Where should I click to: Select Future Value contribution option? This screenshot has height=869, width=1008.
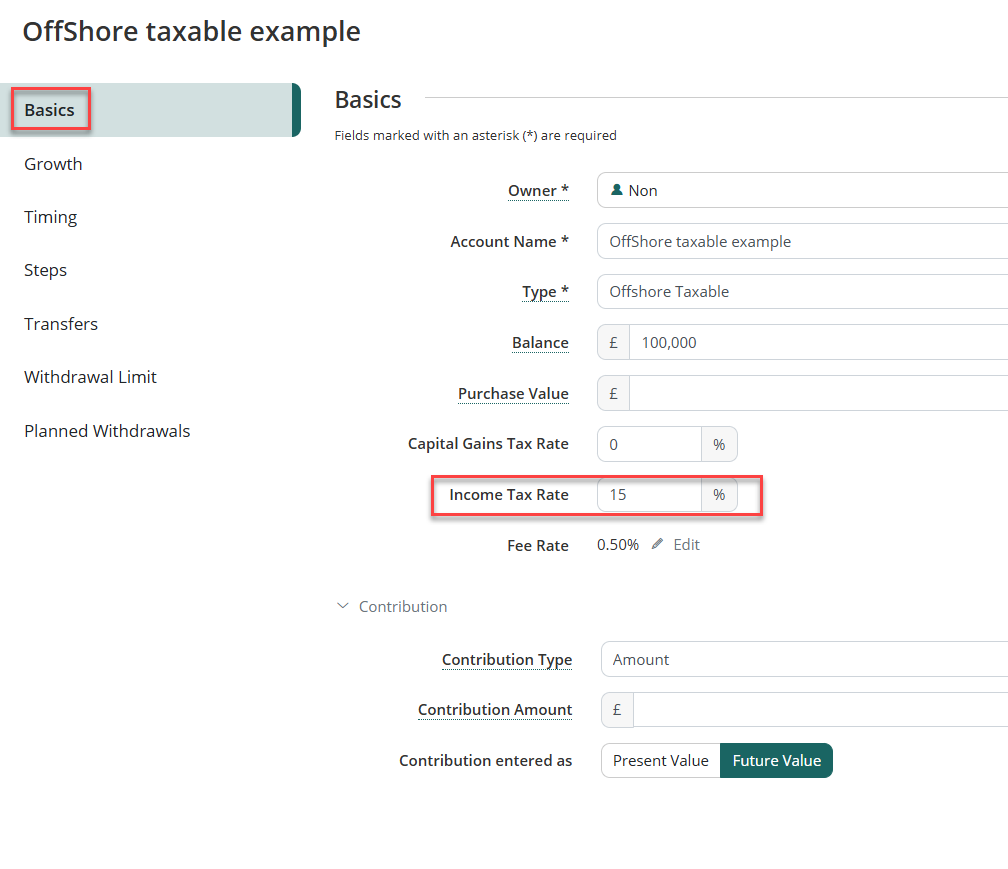[x=776, y=760]
